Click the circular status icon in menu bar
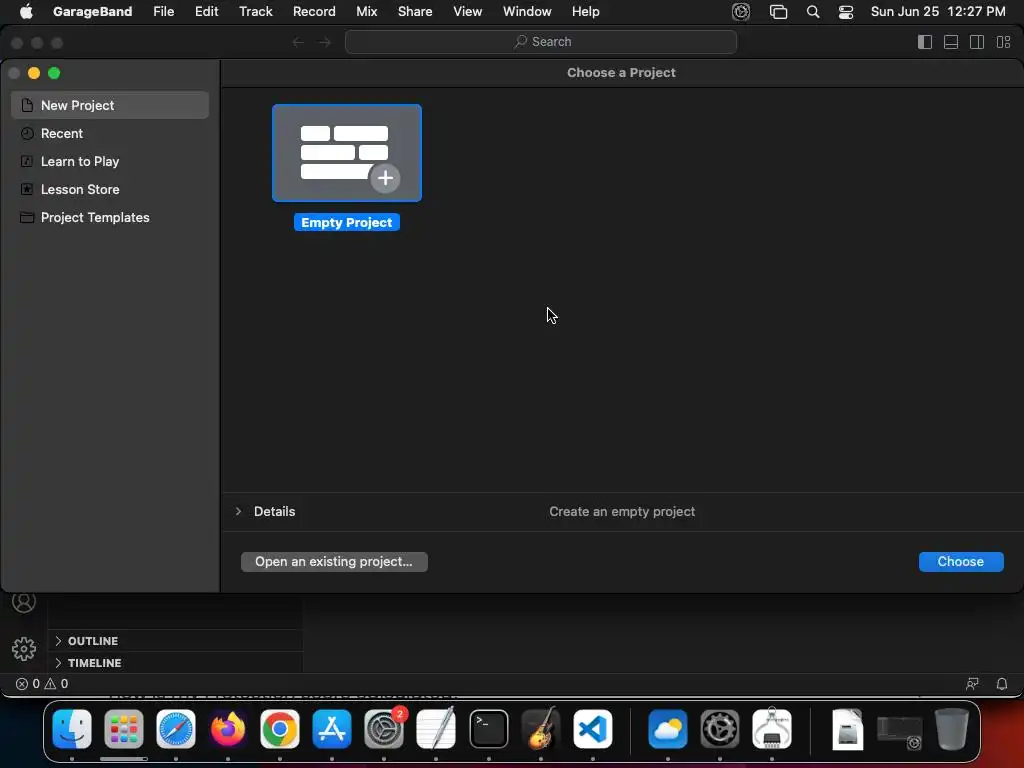This screenshot has height=768, width=1024. click(x=741, y=12)
